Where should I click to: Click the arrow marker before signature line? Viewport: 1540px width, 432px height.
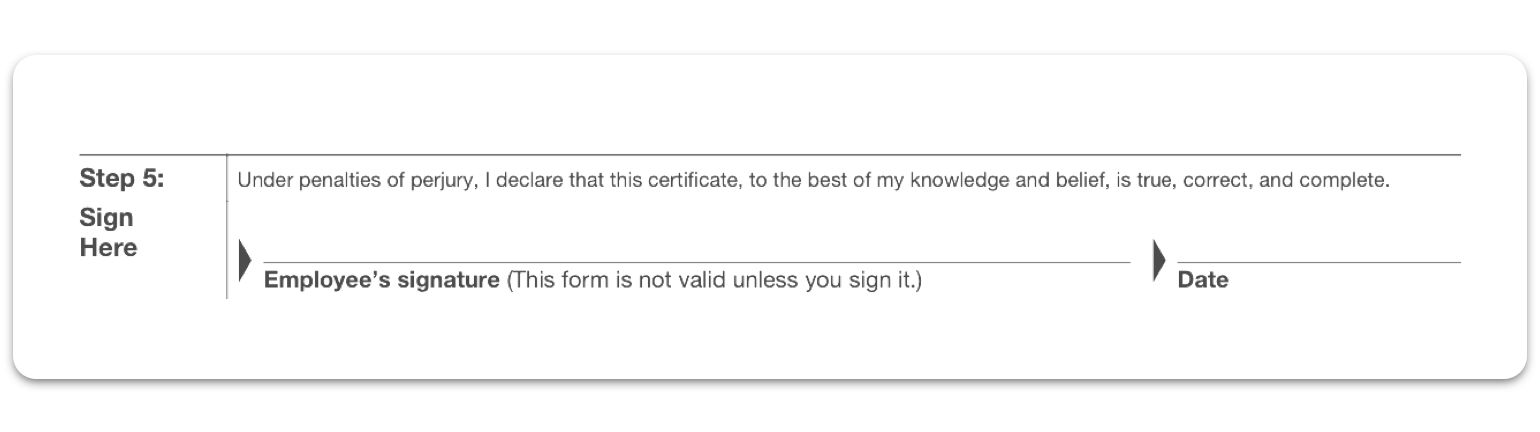(245, 261)
